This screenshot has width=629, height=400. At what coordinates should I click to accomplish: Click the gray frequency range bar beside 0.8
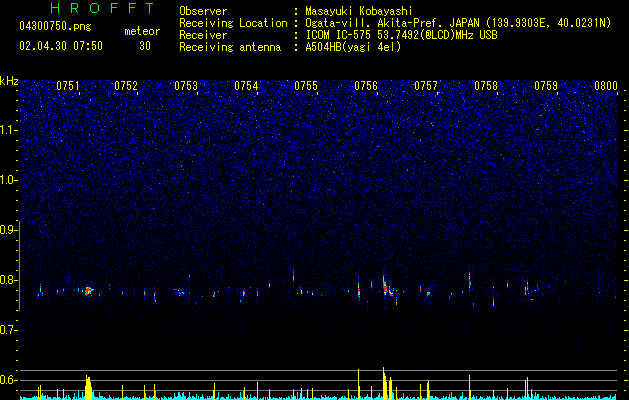20,266
